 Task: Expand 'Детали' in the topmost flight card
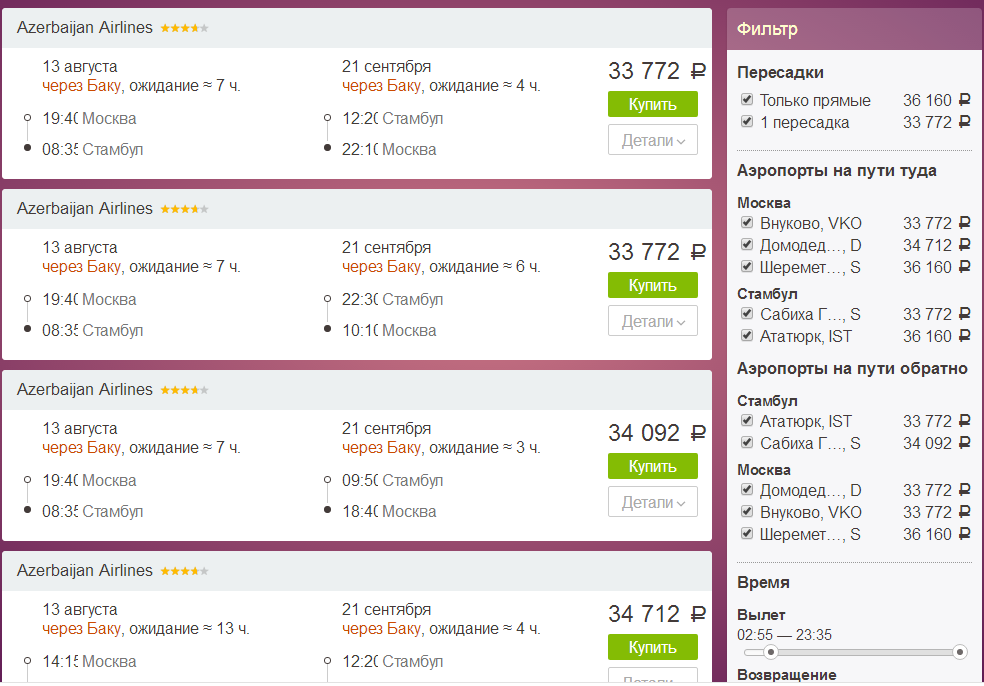652,140
